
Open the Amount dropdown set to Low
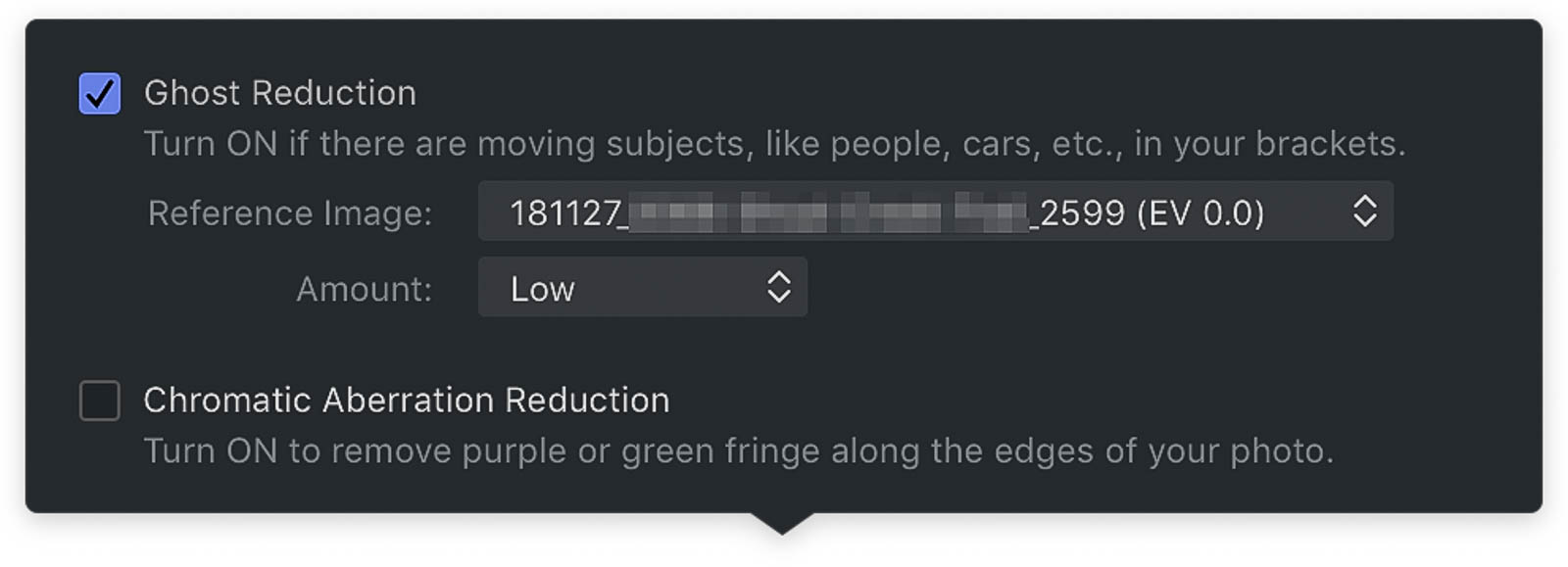(642, 288)
